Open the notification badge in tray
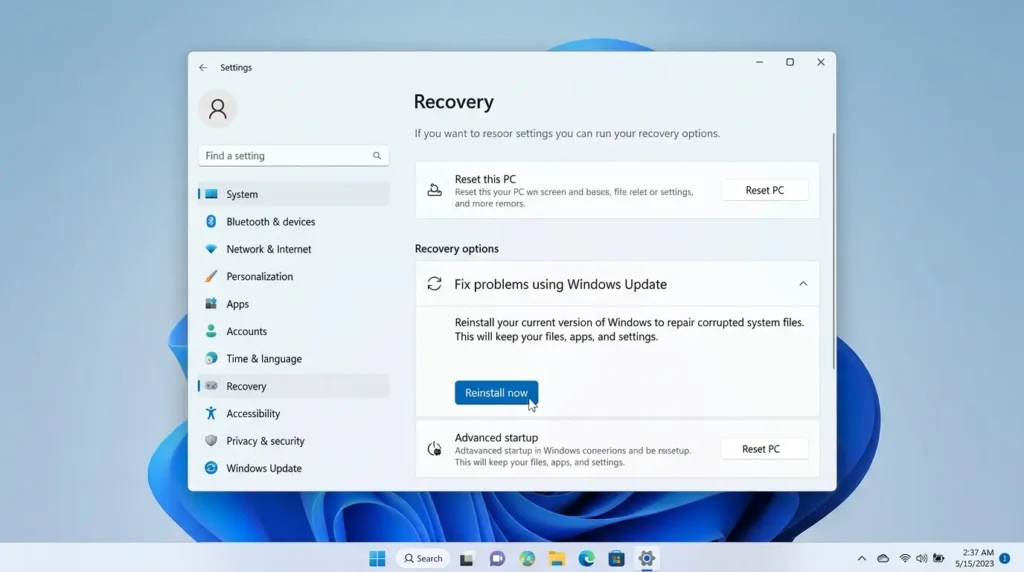1024x572 pixels. (1005, 558)
